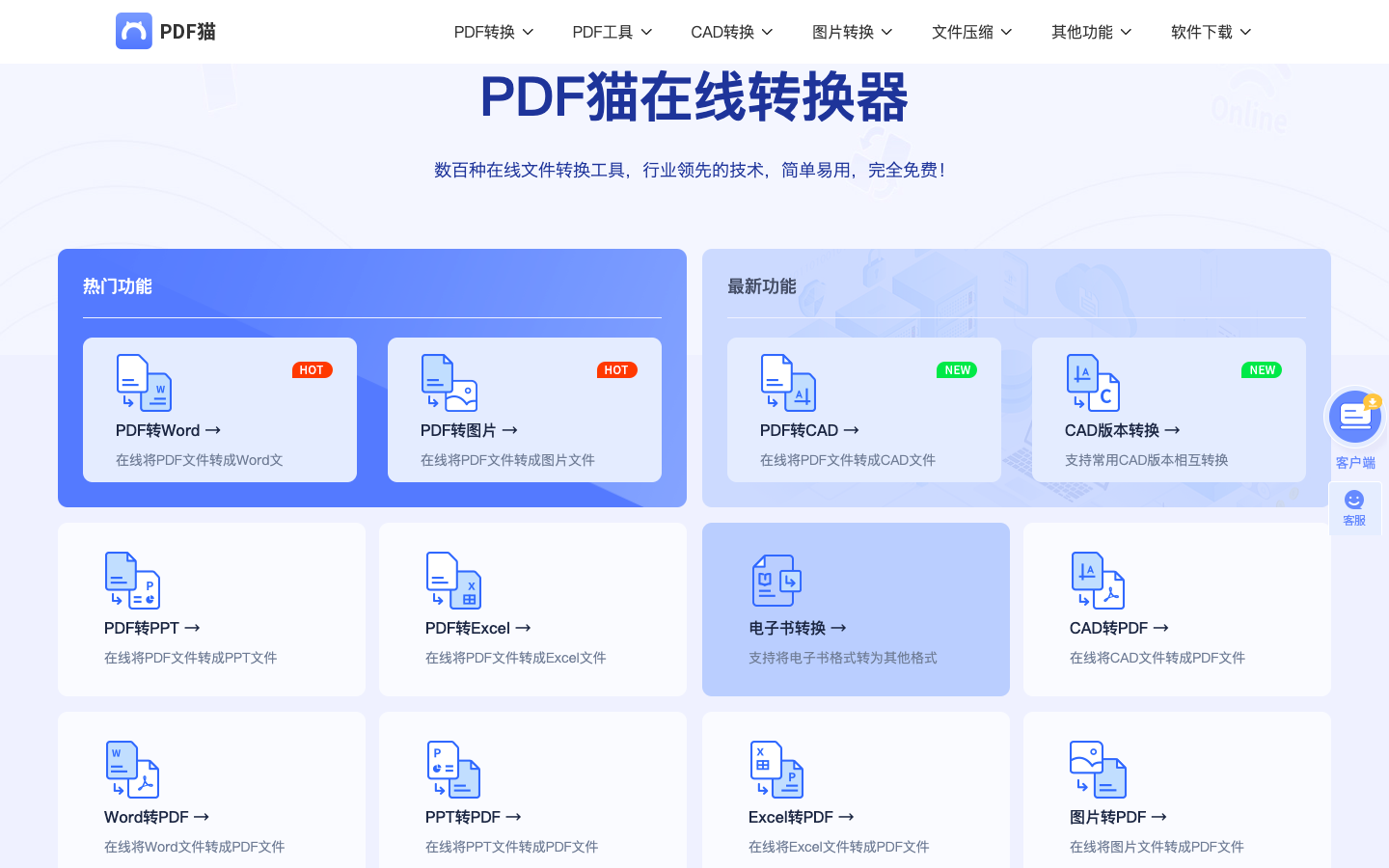
Task: Expand the CAD转换 dropdown menu
Action: point(730,31)
